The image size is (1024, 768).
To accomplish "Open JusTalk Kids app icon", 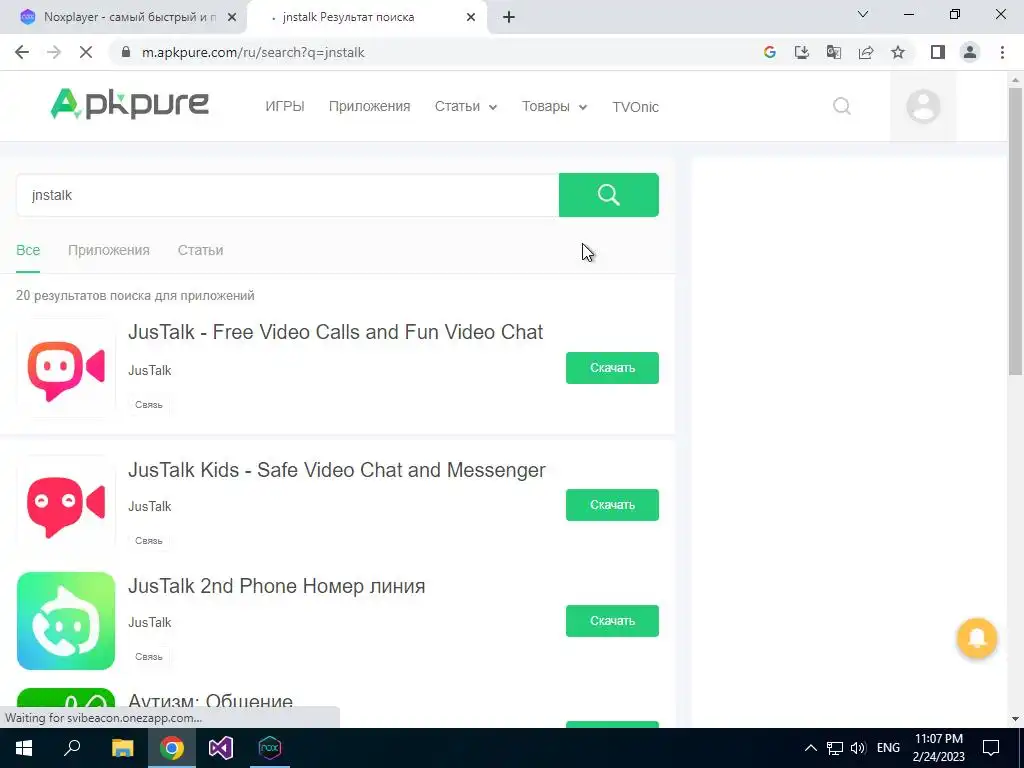I will (x=66, y=505).
